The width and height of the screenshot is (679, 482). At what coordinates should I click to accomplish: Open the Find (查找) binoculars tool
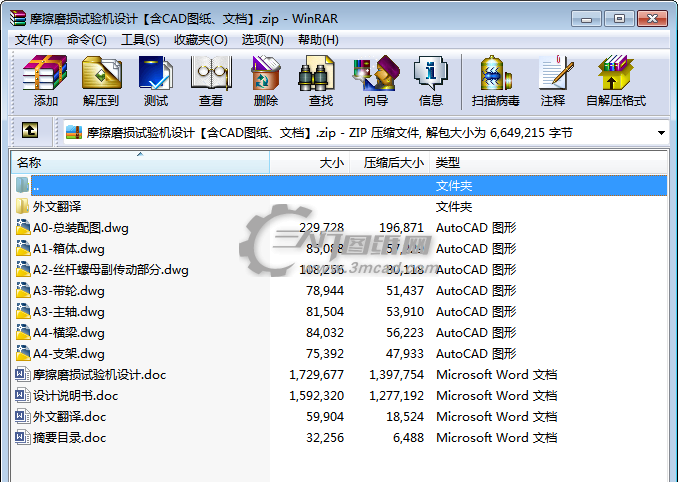pyautogui.click(x=317, y=73)
